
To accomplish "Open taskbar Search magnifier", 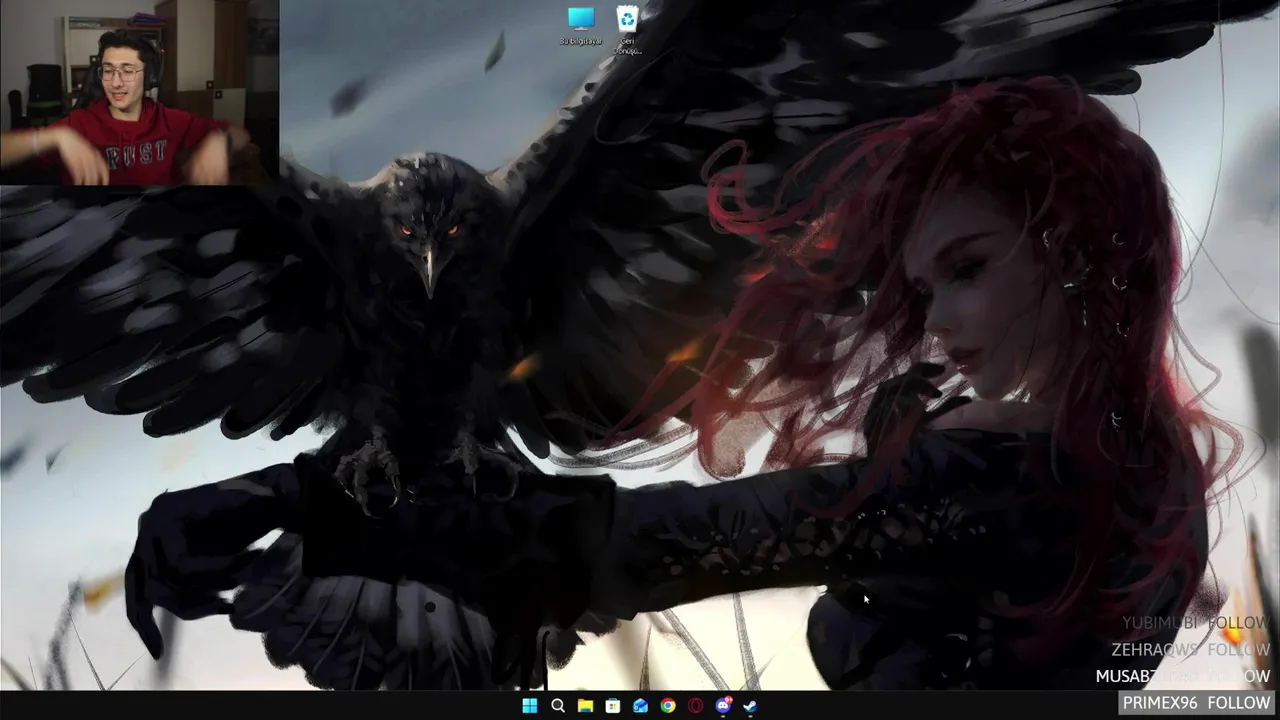I will [x=558, y=706].
